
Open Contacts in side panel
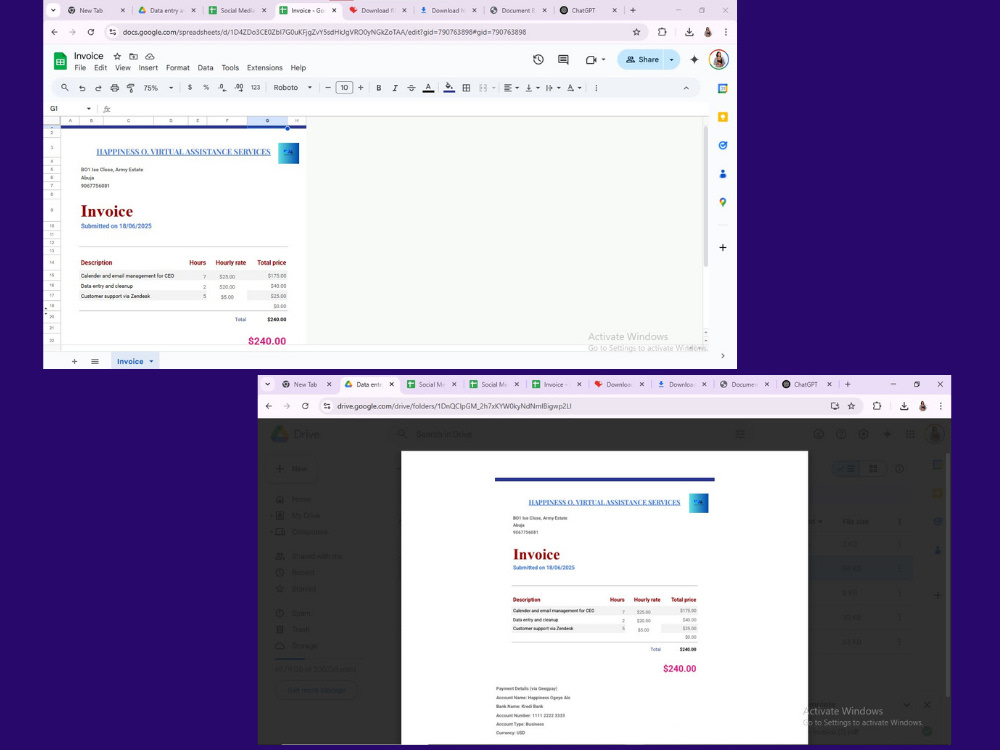tap(723, 173)
